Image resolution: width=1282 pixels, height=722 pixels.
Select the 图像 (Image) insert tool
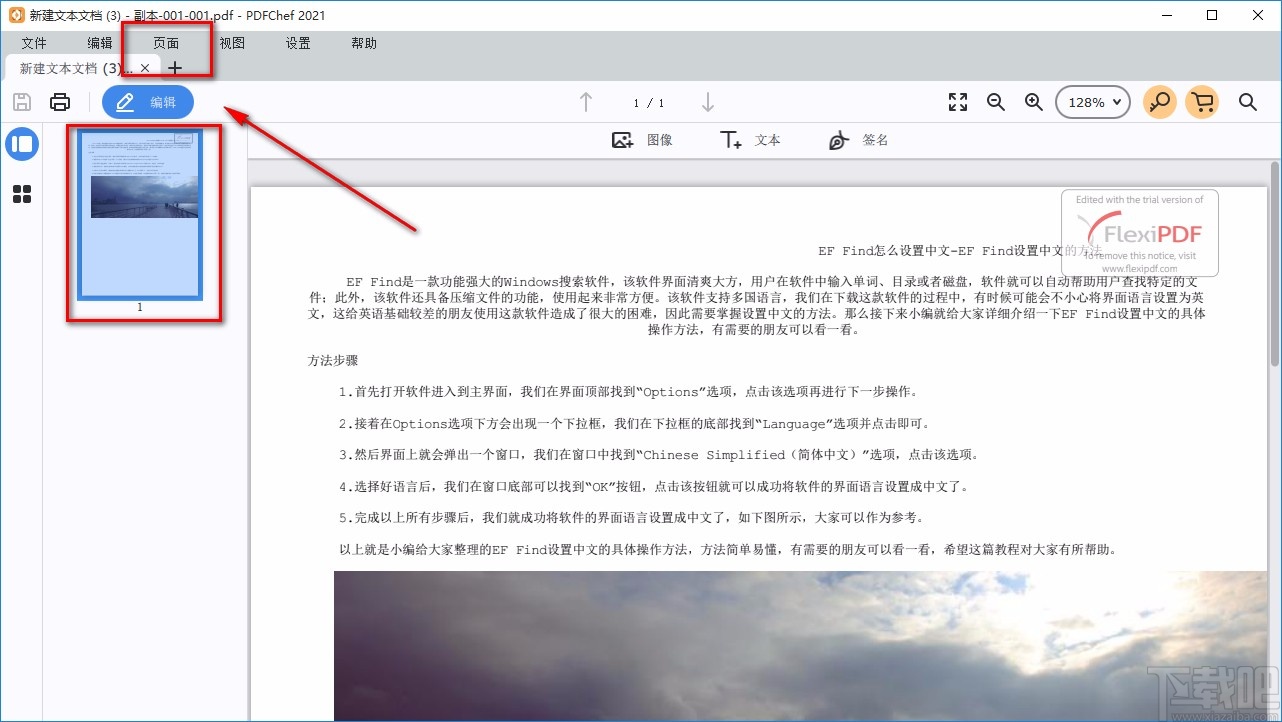pyautogui.click(x=646, y=140)
